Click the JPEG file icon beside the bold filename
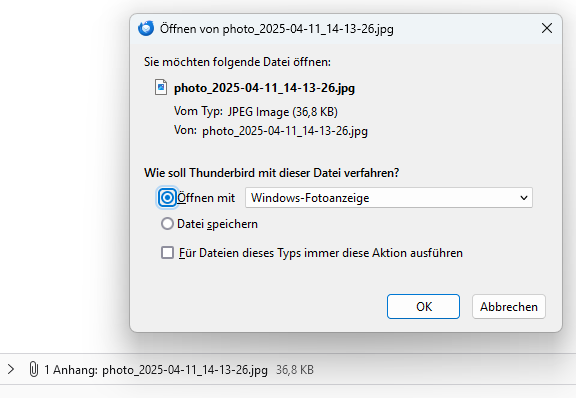 [161, 87]
